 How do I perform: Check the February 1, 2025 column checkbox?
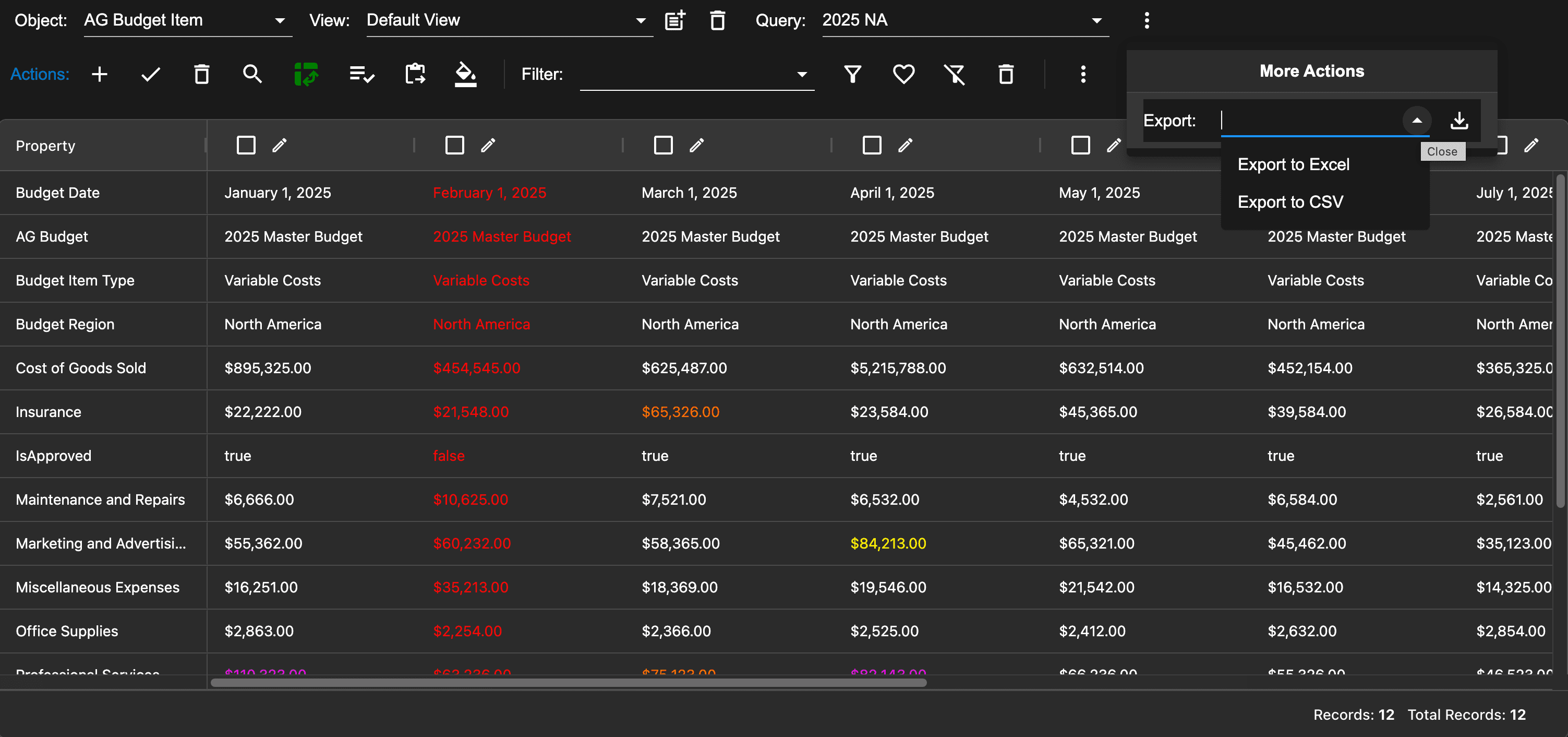[x=455, y=145]
